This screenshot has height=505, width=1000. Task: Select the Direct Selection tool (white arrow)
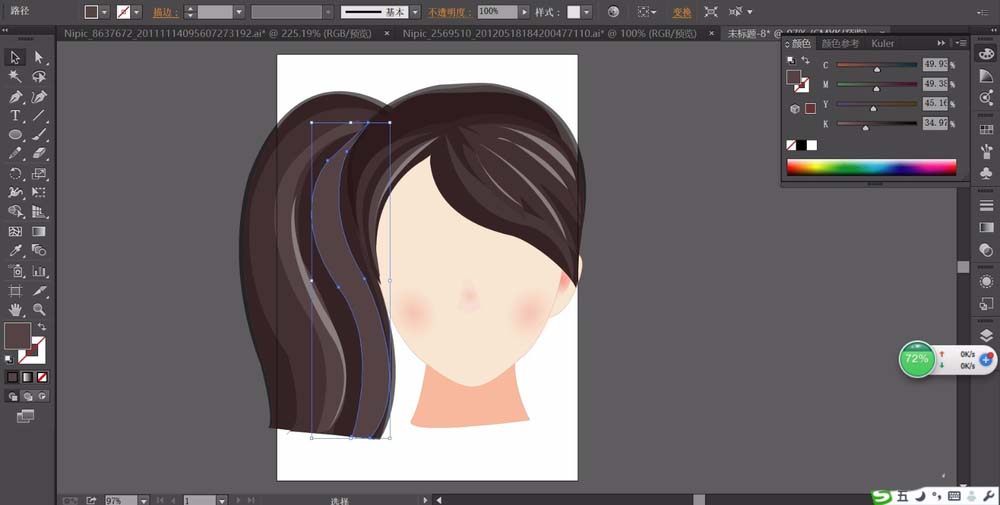tap(40, 58)
